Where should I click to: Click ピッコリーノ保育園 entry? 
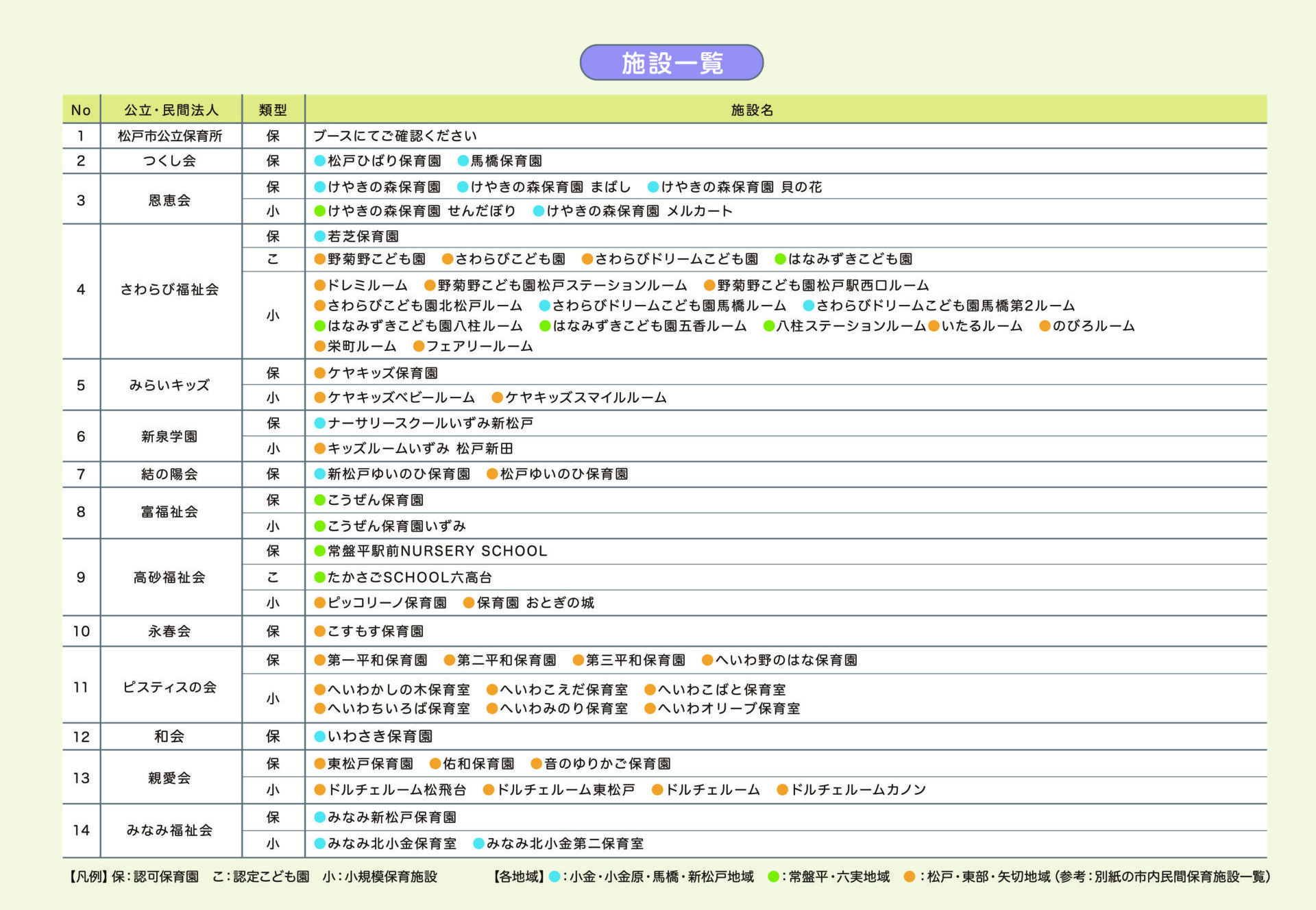(x=387, y=602)
